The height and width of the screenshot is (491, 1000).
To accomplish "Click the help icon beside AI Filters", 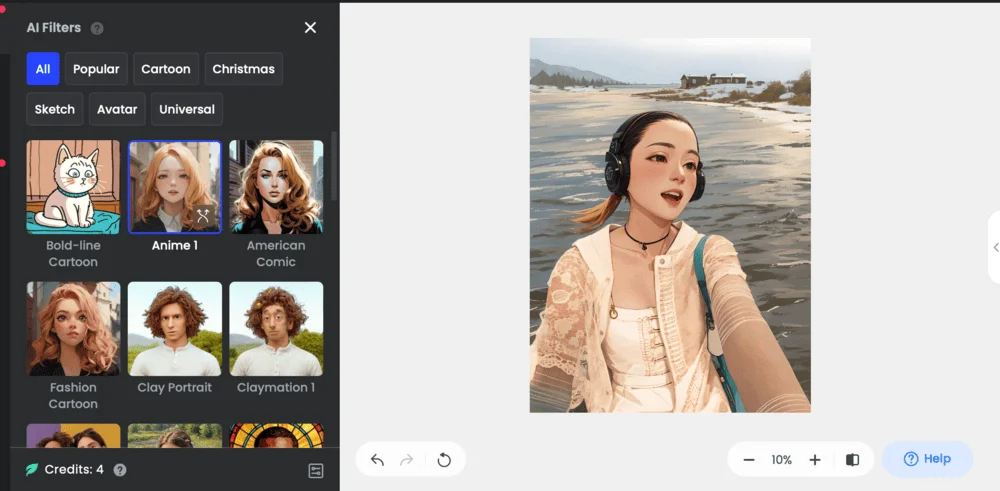I will coord(97,28).
